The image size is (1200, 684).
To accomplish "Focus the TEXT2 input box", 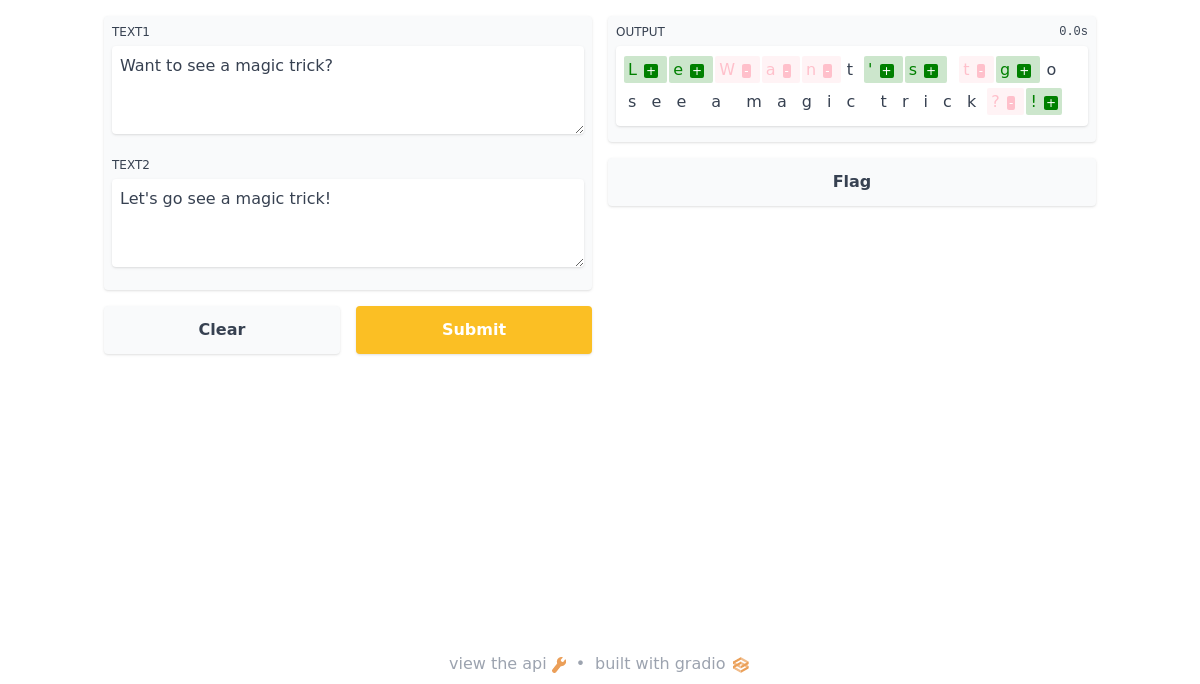I will pyautogui.click(x=348, y=223).
